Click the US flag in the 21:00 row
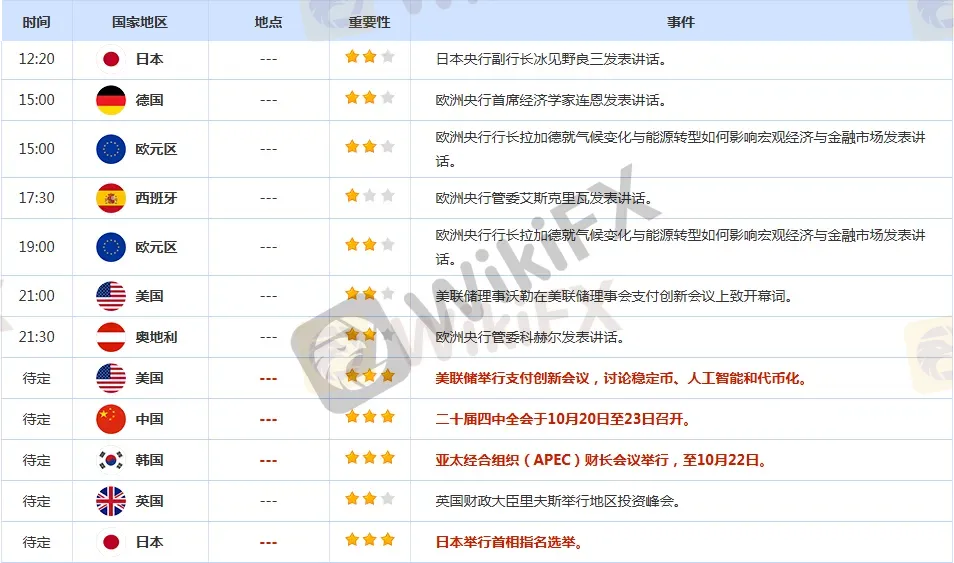 tap(111, 296)
